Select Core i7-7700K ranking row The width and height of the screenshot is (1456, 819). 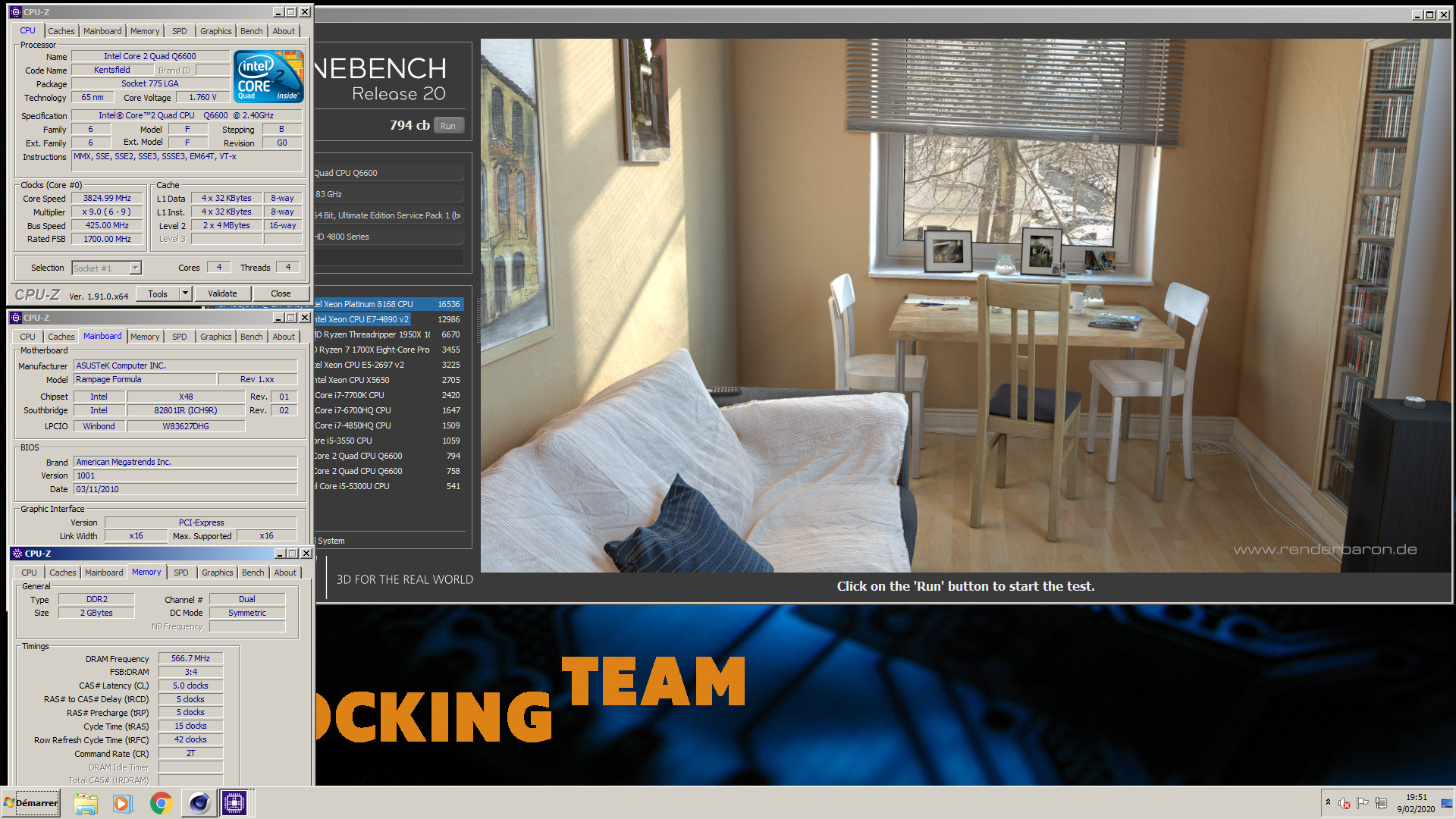click(388, 395)
